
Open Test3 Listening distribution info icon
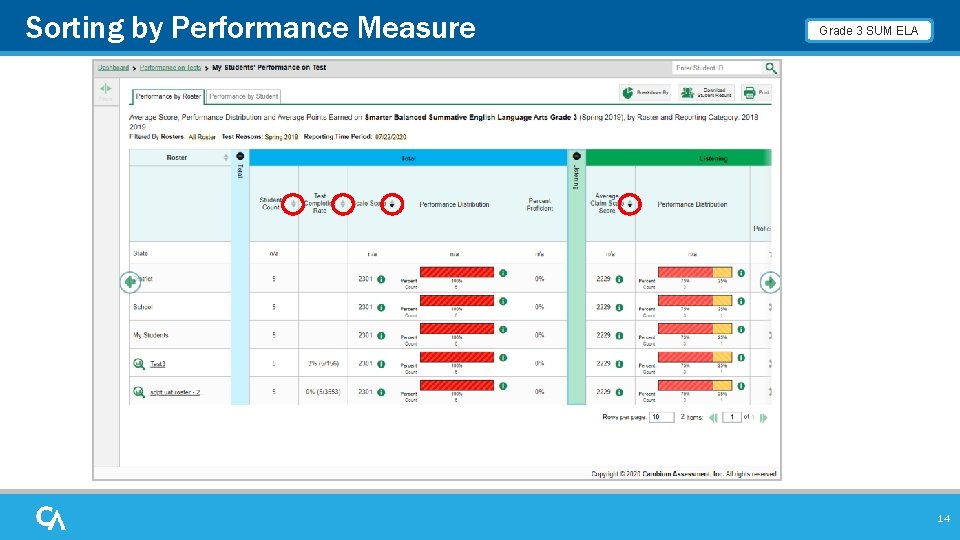(741, 358)
